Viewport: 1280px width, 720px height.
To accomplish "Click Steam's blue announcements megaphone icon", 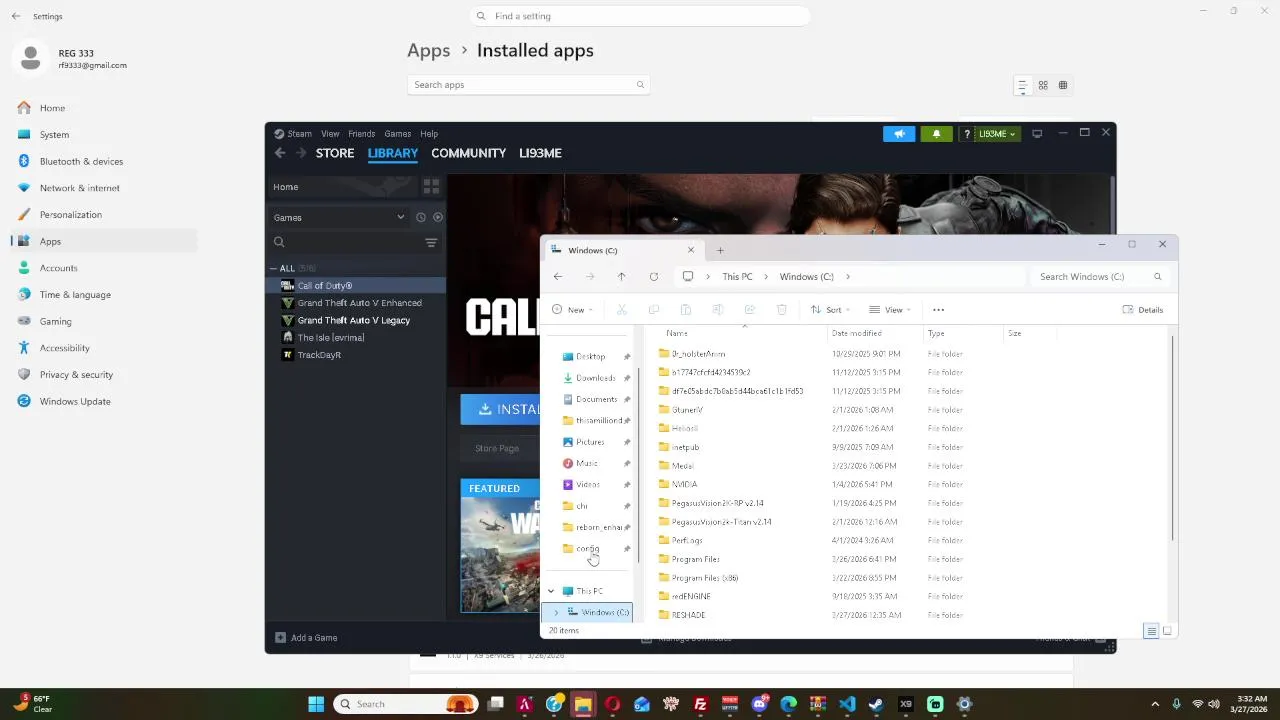I will pyautogui.click(x=899, y=133).
